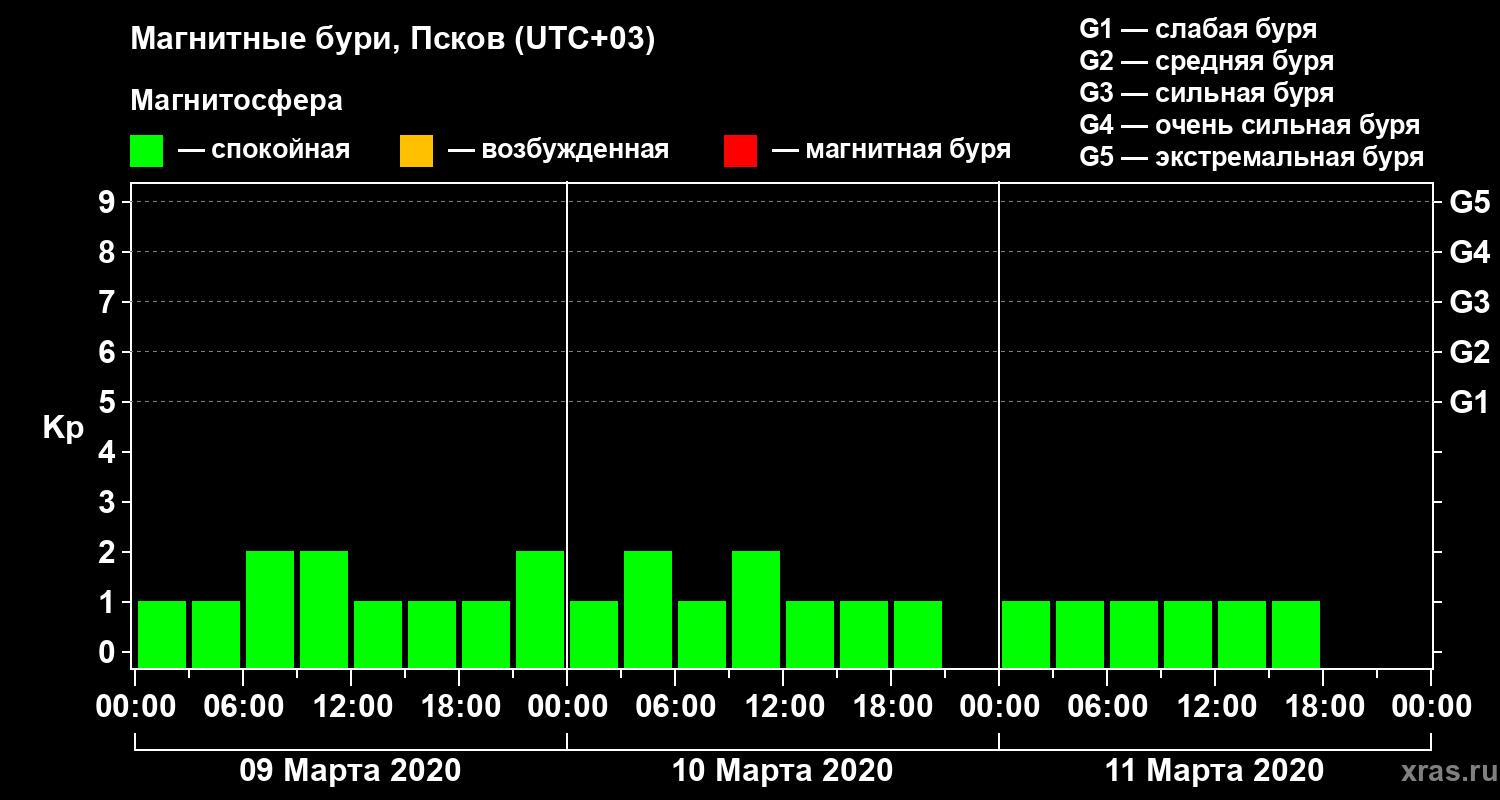
Task: Click the '10 Марта 2020' date label
Action: (x=782, y=771)
